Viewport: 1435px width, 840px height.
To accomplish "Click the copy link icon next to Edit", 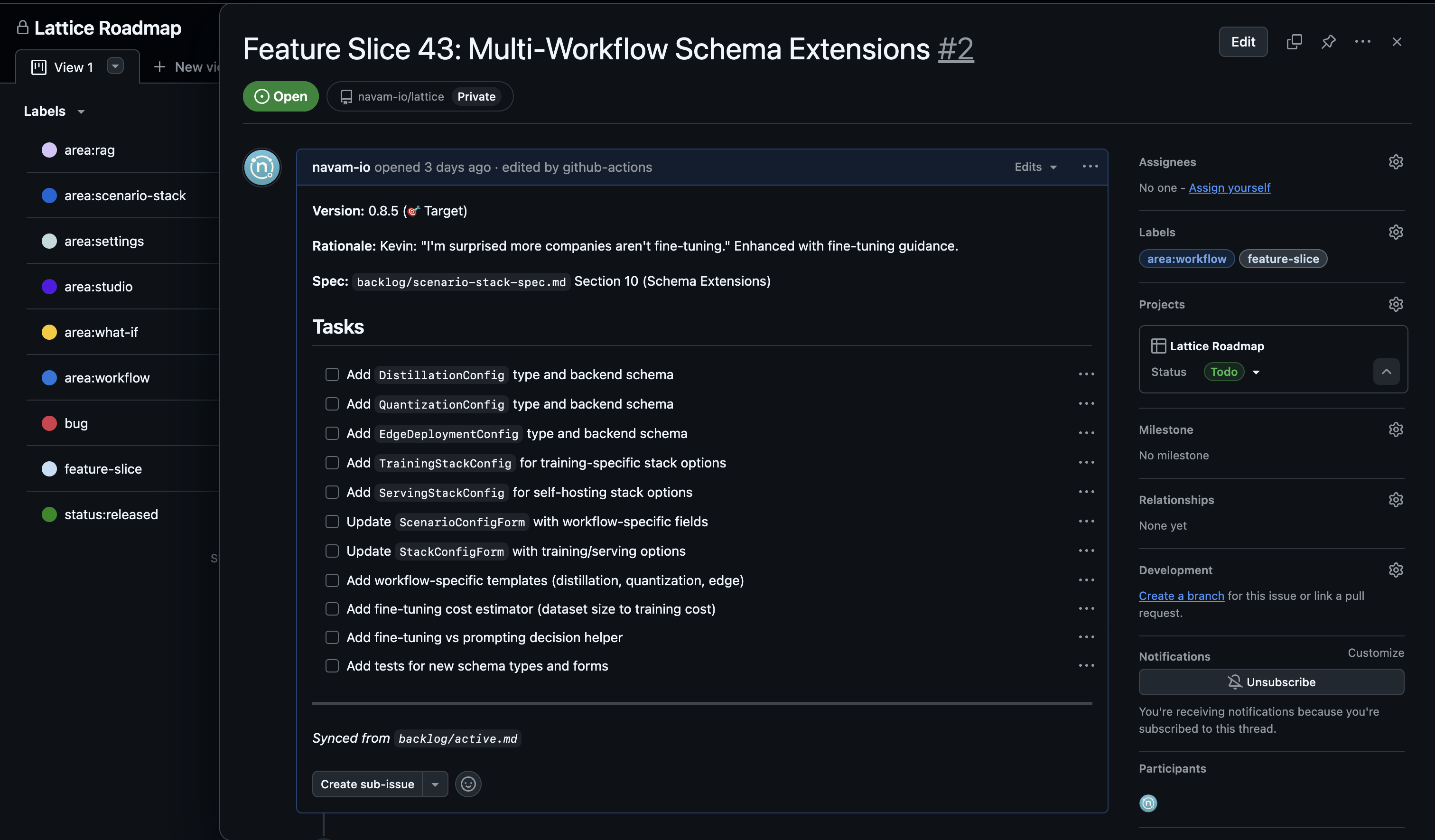I will click(x=1294, y=42).
